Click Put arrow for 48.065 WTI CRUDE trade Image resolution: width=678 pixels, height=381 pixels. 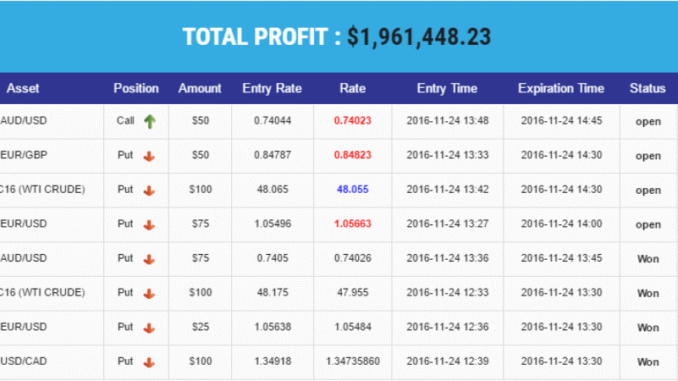tap(149, 190)
